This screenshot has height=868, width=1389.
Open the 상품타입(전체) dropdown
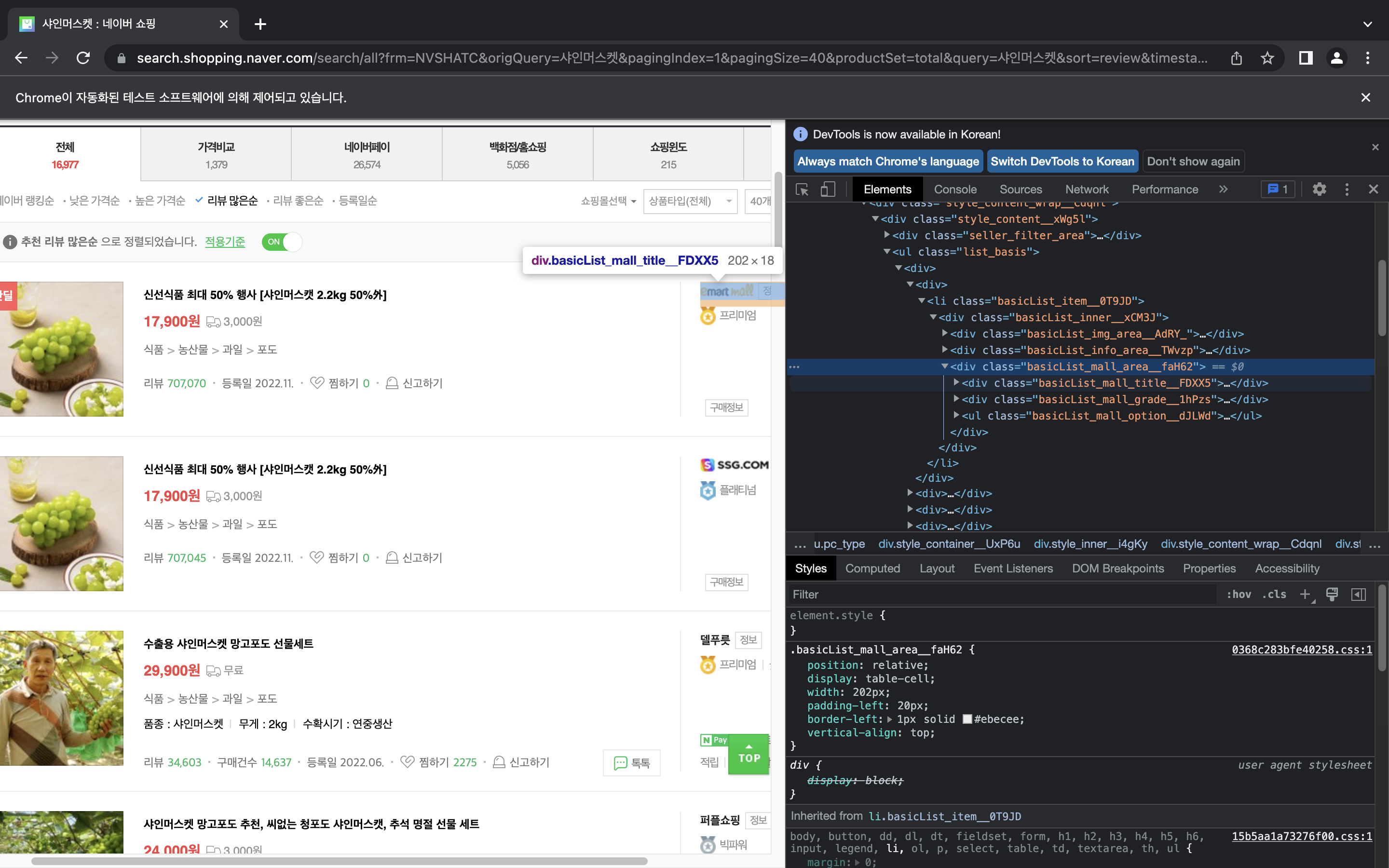click(x=690, y=201)
